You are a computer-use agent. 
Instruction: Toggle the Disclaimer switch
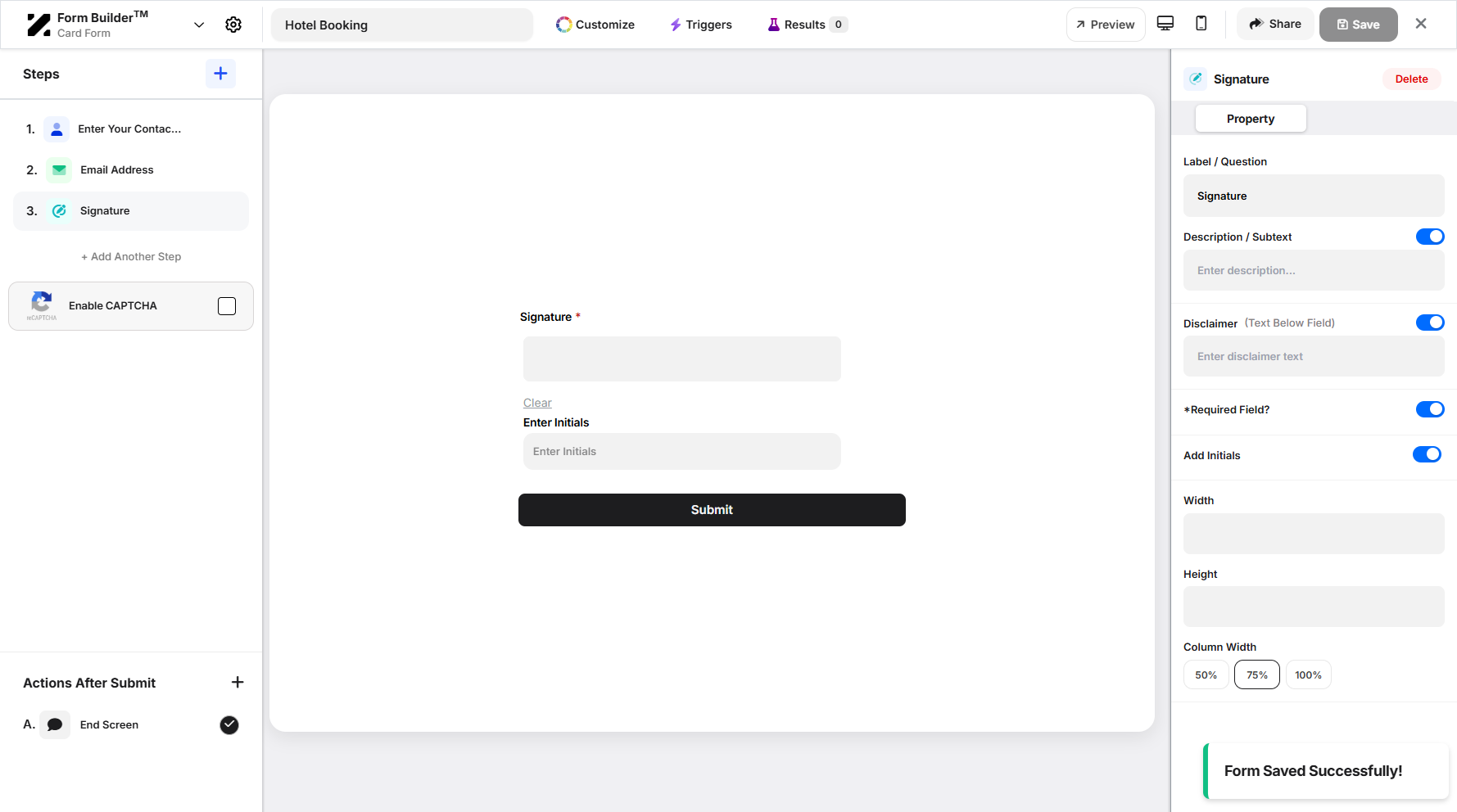pyautogui.click(x=1430, y=323)
